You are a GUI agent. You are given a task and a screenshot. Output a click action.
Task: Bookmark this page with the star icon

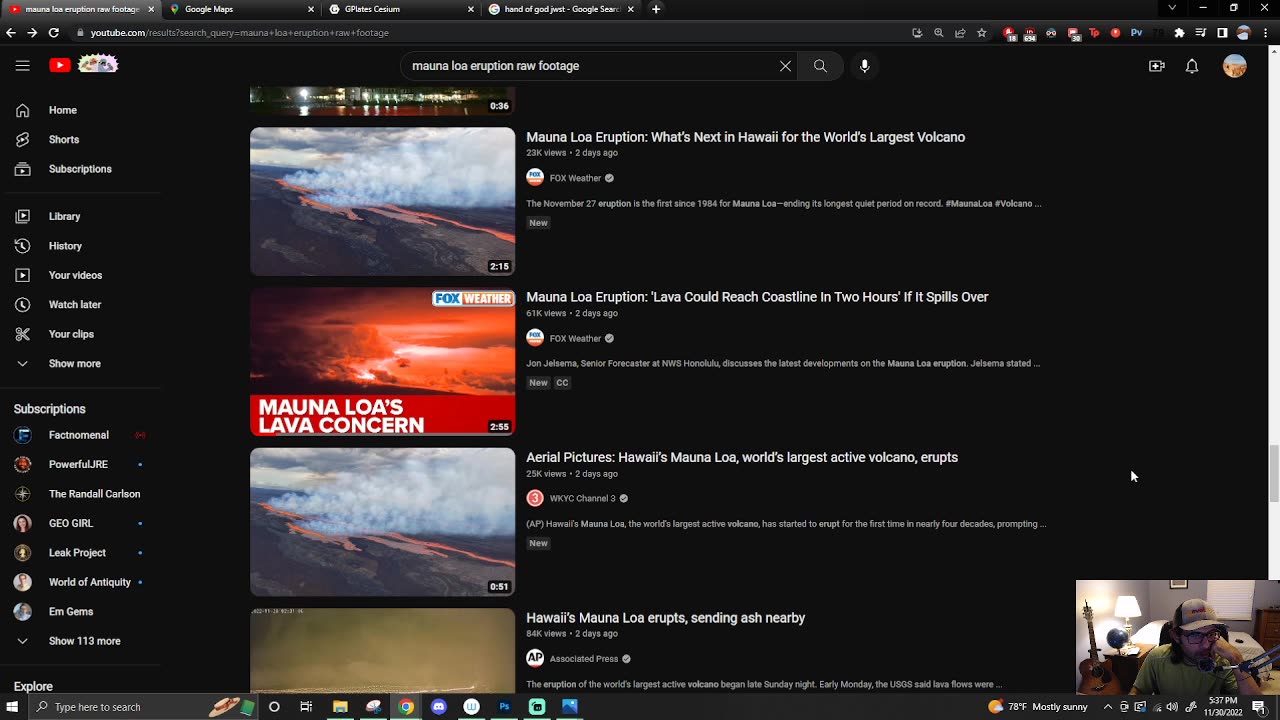click(982, 33)
